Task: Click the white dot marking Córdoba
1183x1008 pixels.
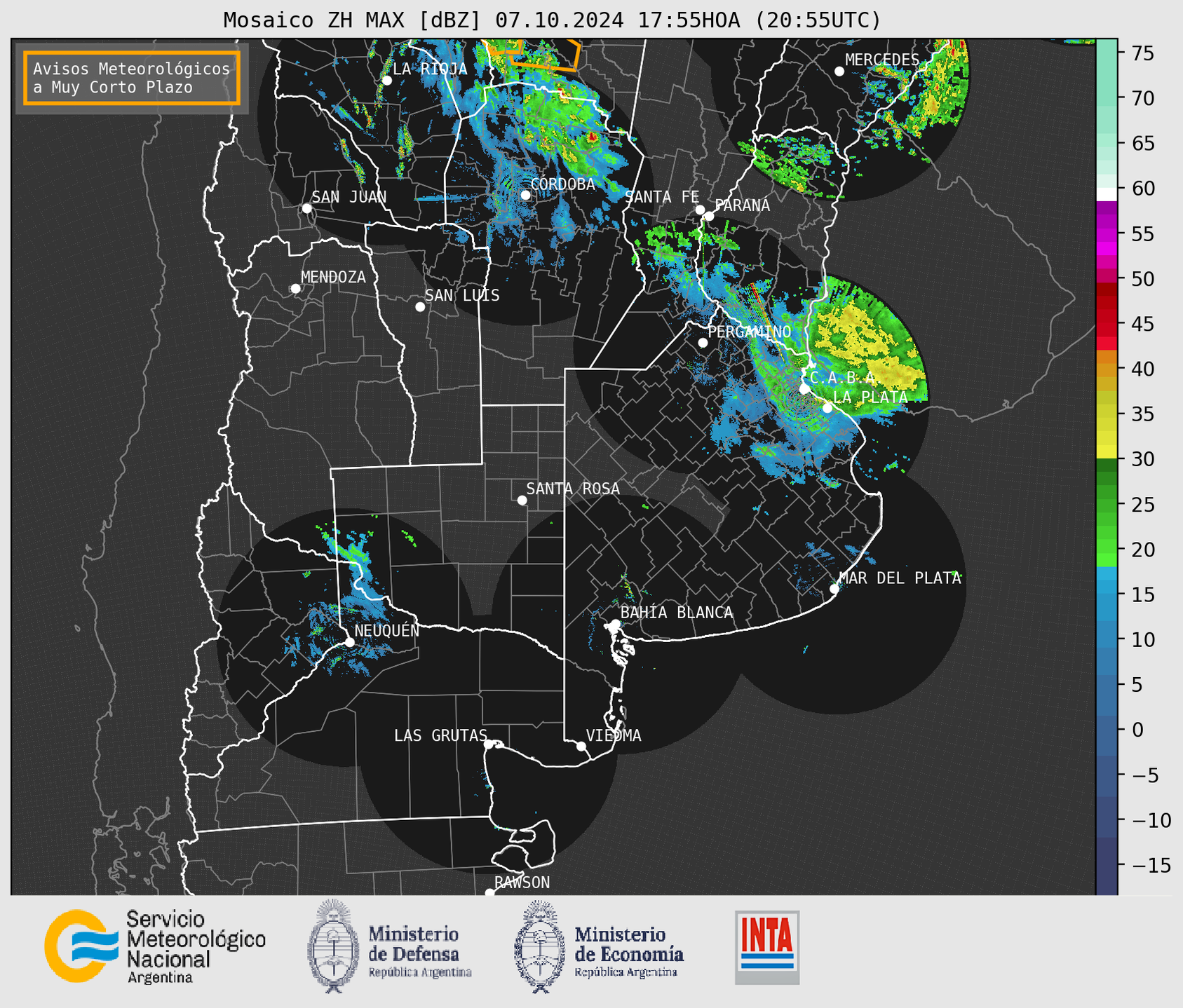Action: coord(525,195)
